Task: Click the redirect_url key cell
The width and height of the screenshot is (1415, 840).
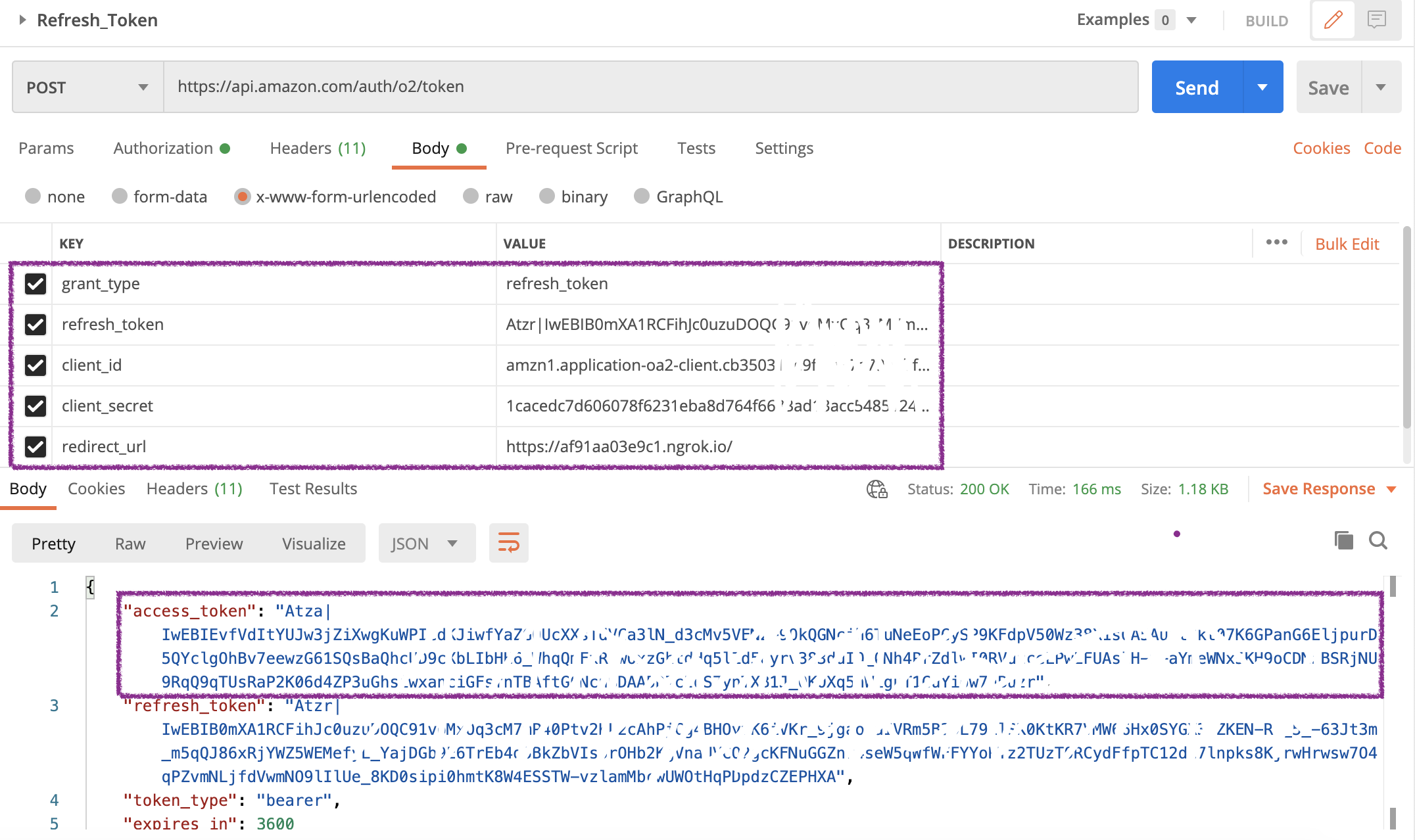Action: [x=274, y=447]
